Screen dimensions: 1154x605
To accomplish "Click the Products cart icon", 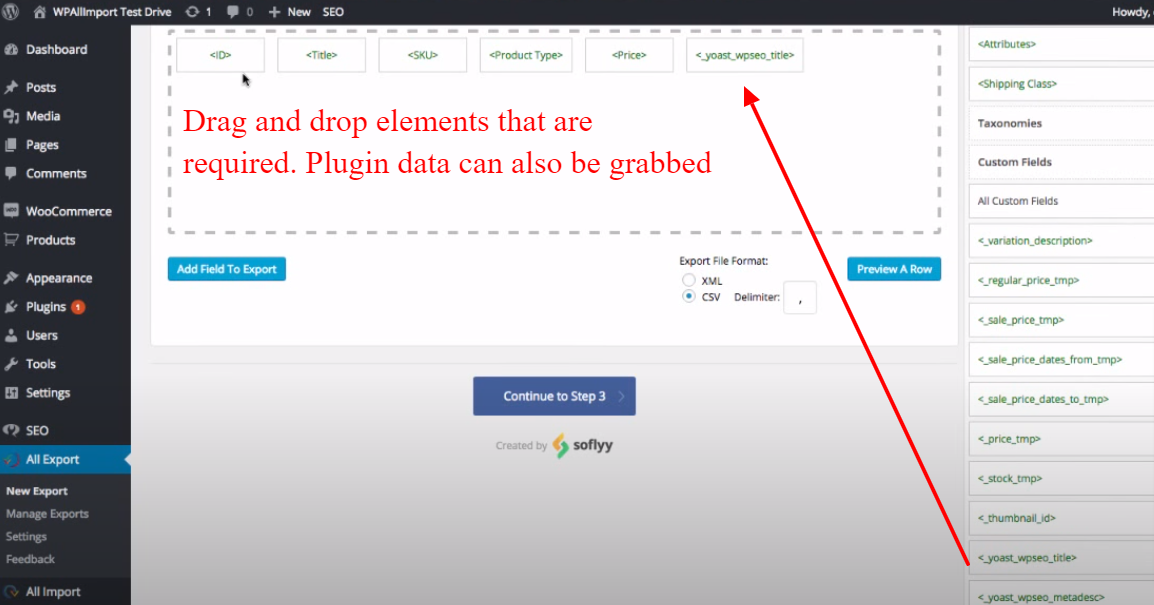I will click(x=11, y=239).
